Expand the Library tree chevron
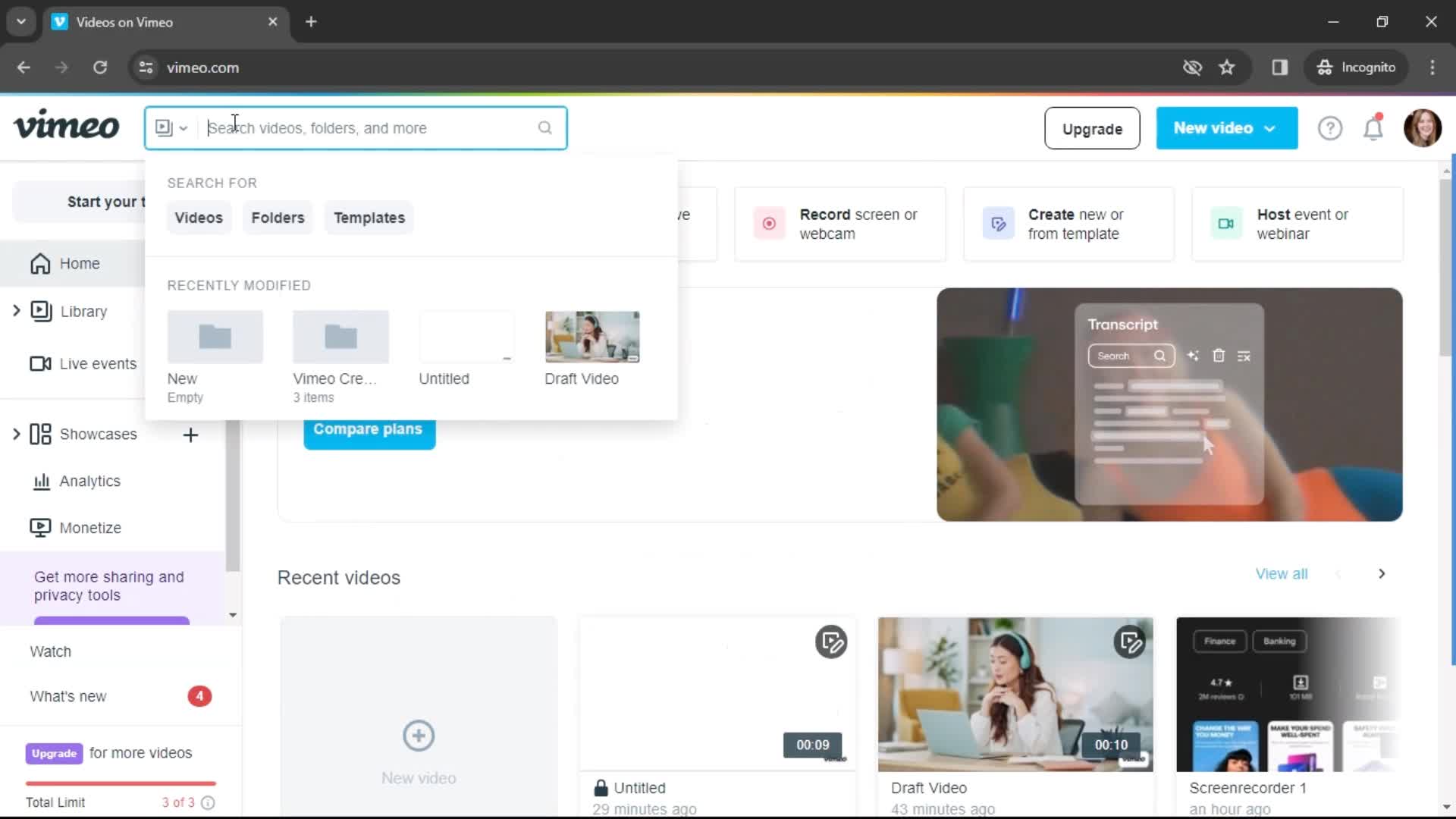Image resolution: width=1456 pixels, height=819 pixels. [16, 311]
